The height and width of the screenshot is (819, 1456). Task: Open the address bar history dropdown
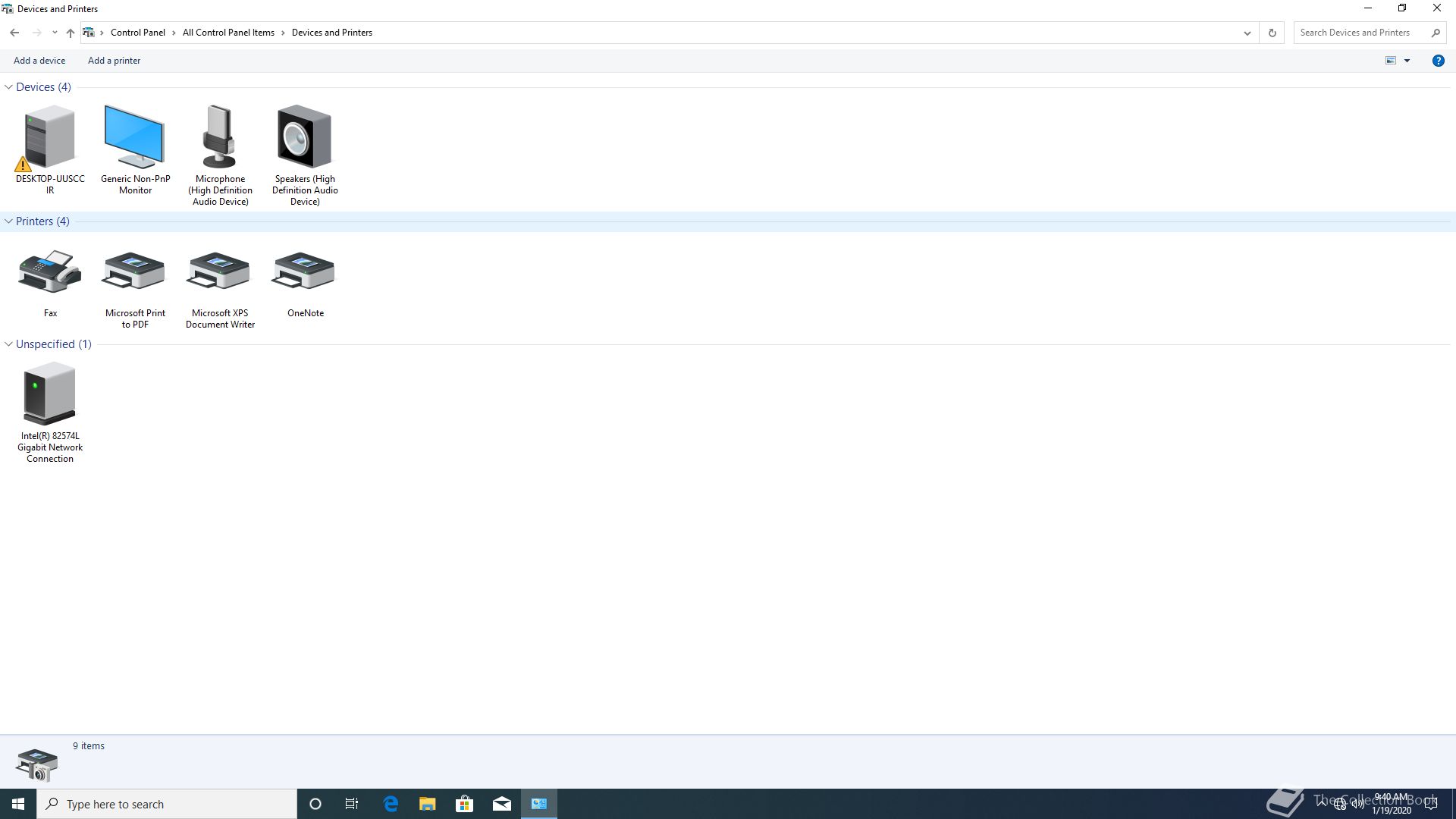tap(1247, 33)
